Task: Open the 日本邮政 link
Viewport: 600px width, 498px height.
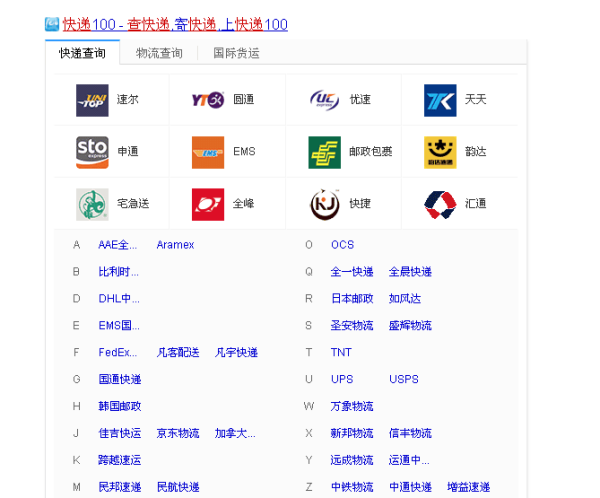Action: coord(352,299)
